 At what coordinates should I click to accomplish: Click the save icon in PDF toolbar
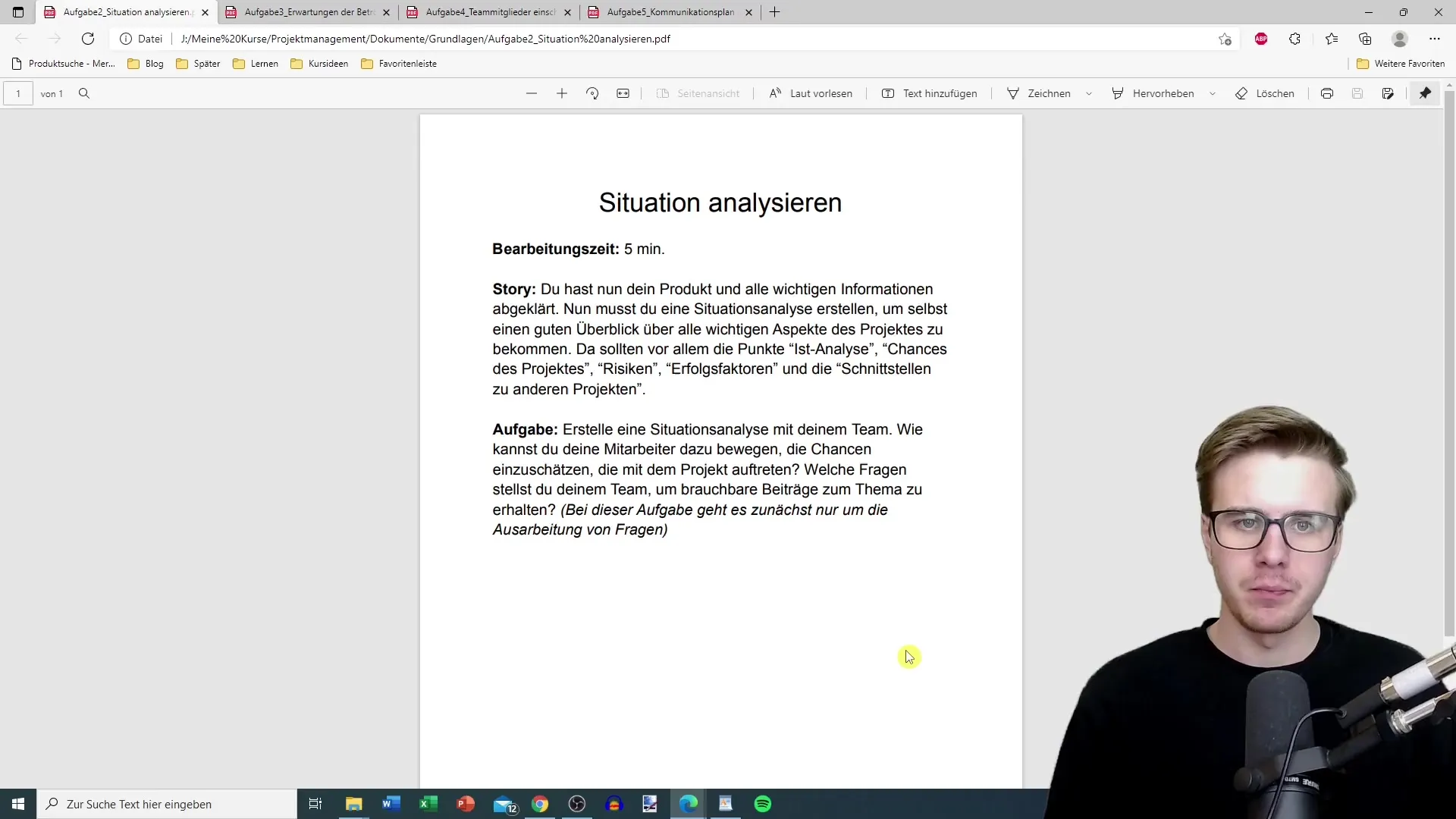point(1357,93)
